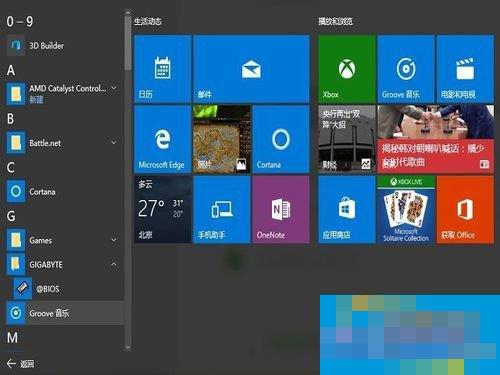Click the Games folder icon
Viewport: 500px width, 375px height.
(16, 240)
